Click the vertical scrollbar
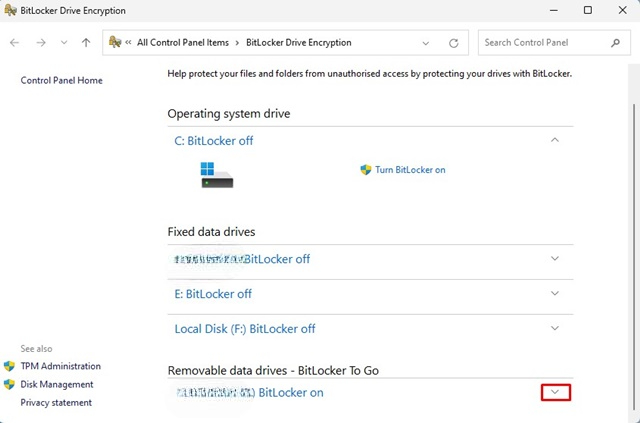Screen dimensions: 640x423 pyautogui.click(x=634, y=257)
